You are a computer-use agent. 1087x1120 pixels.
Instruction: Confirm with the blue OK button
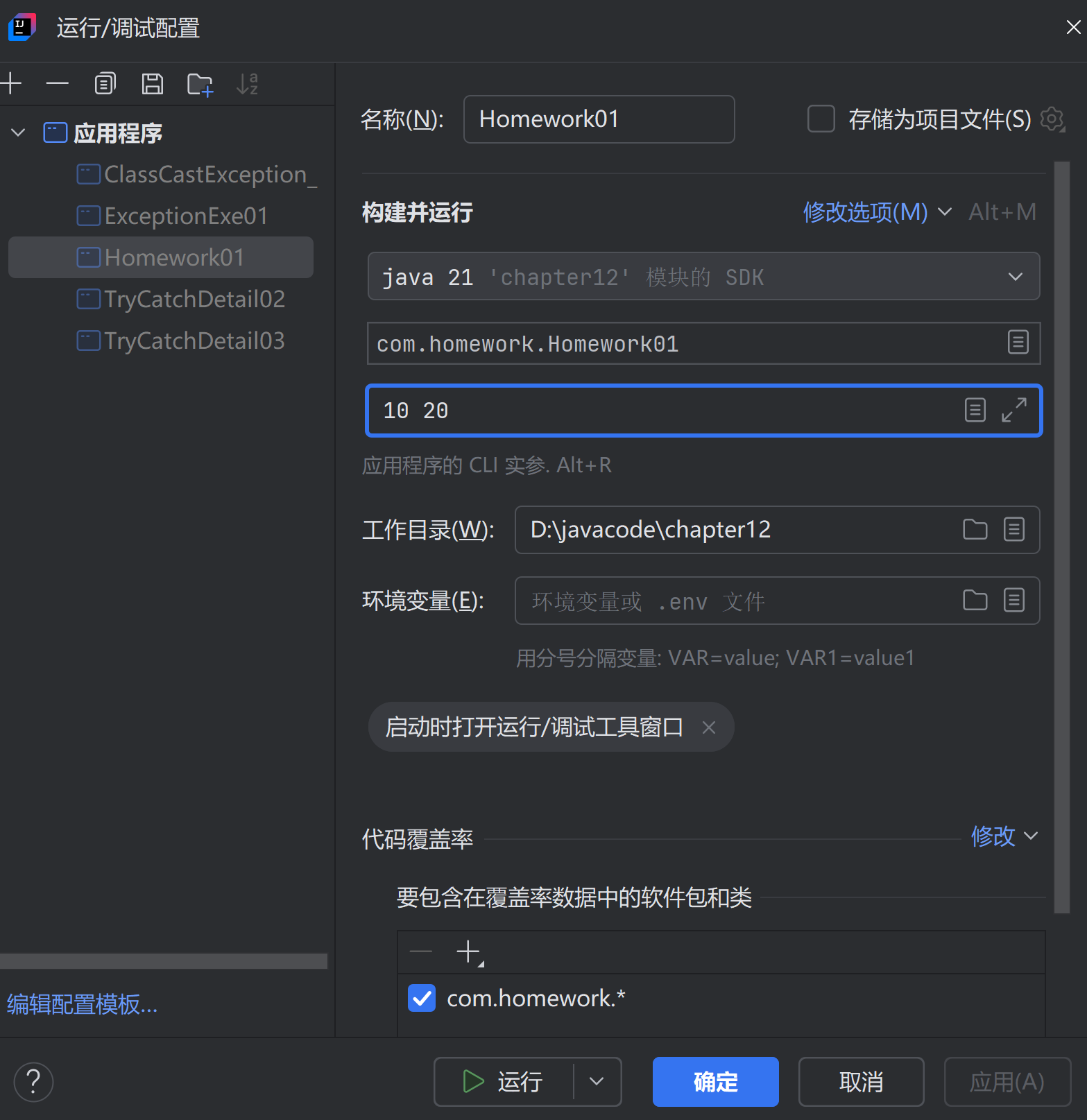(x=715, y=1082)
